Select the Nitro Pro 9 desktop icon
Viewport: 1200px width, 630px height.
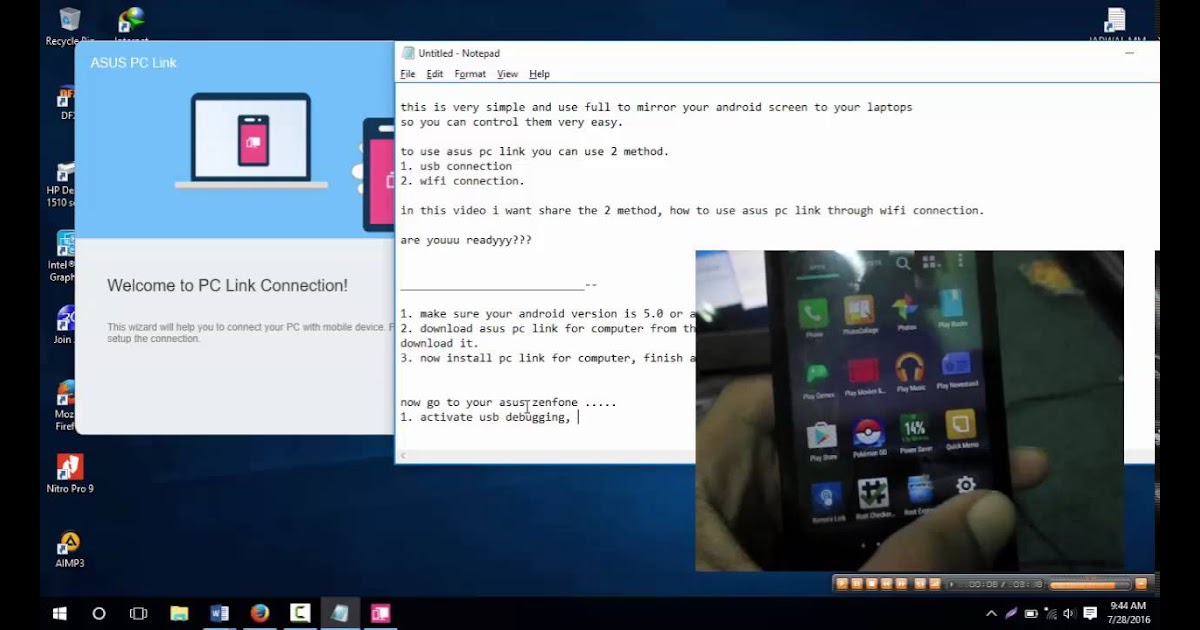pos(70,474)
